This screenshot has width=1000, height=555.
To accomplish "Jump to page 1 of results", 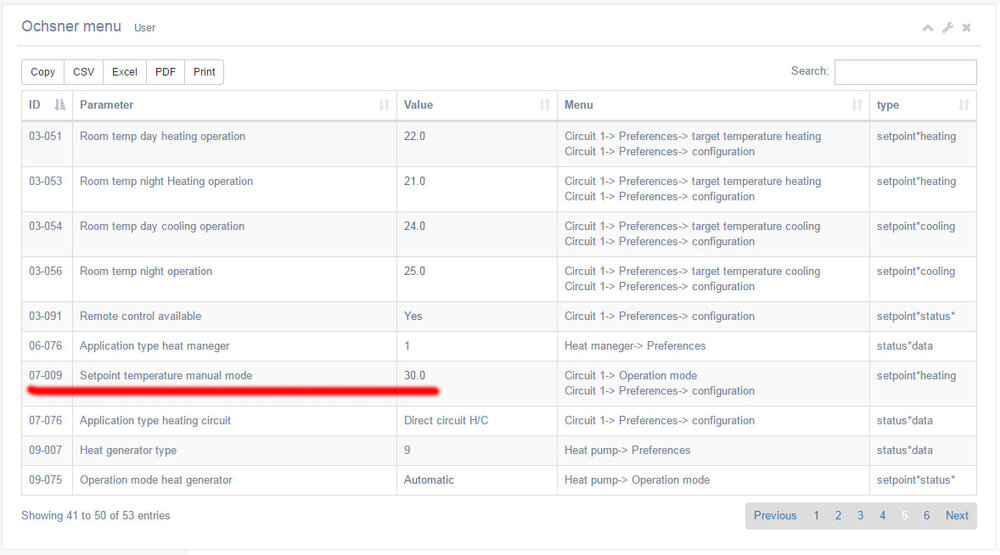I will (x=816, y=516).
